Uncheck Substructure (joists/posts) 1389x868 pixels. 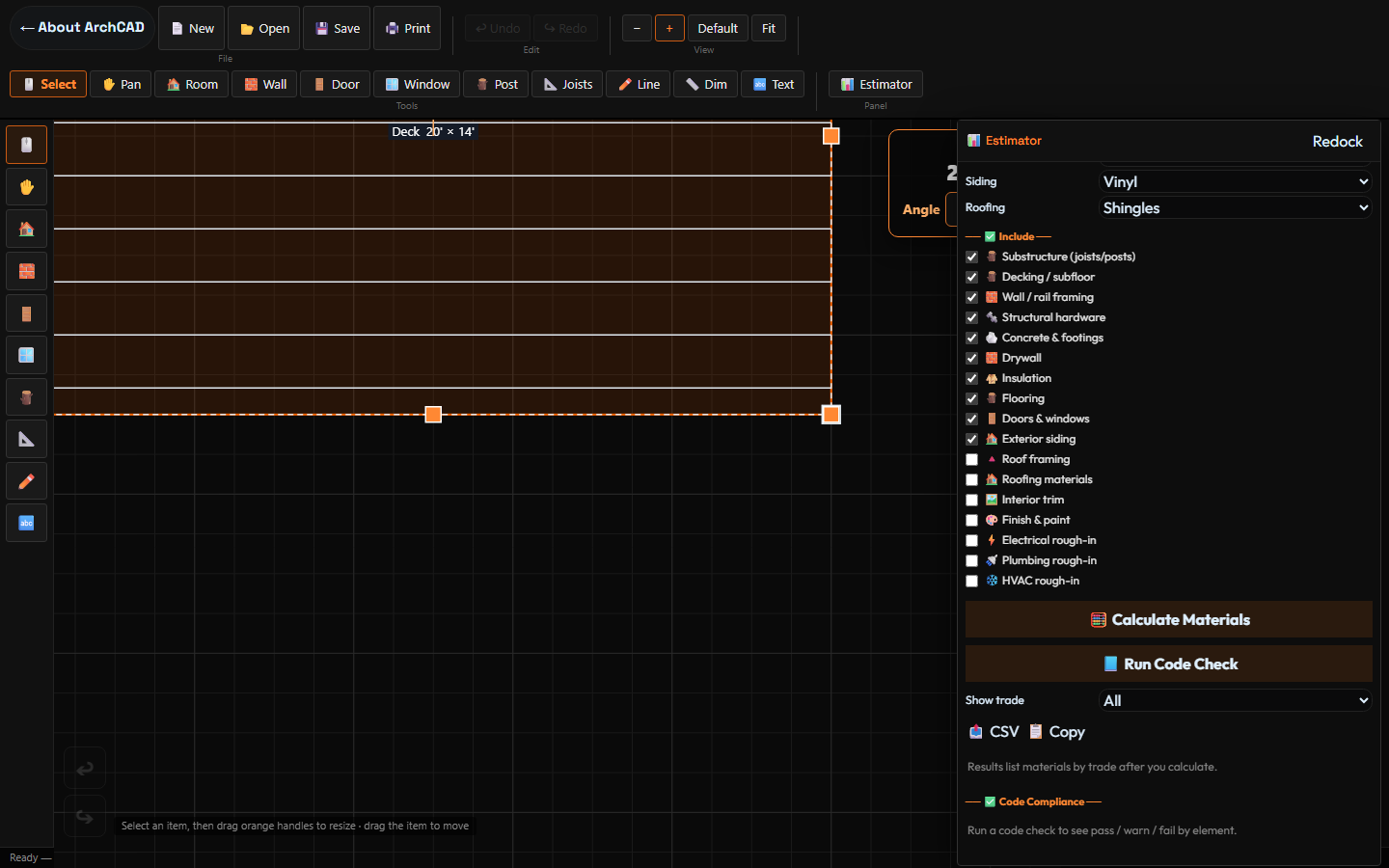pos(971,257)
